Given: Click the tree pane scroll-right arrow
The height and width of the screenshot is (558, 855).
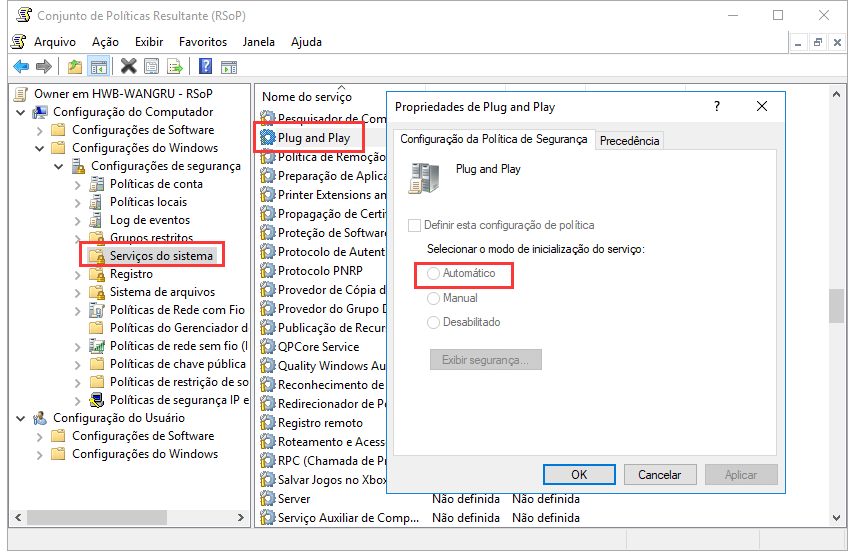Looking at the screenshot, I should pos(240,517).
